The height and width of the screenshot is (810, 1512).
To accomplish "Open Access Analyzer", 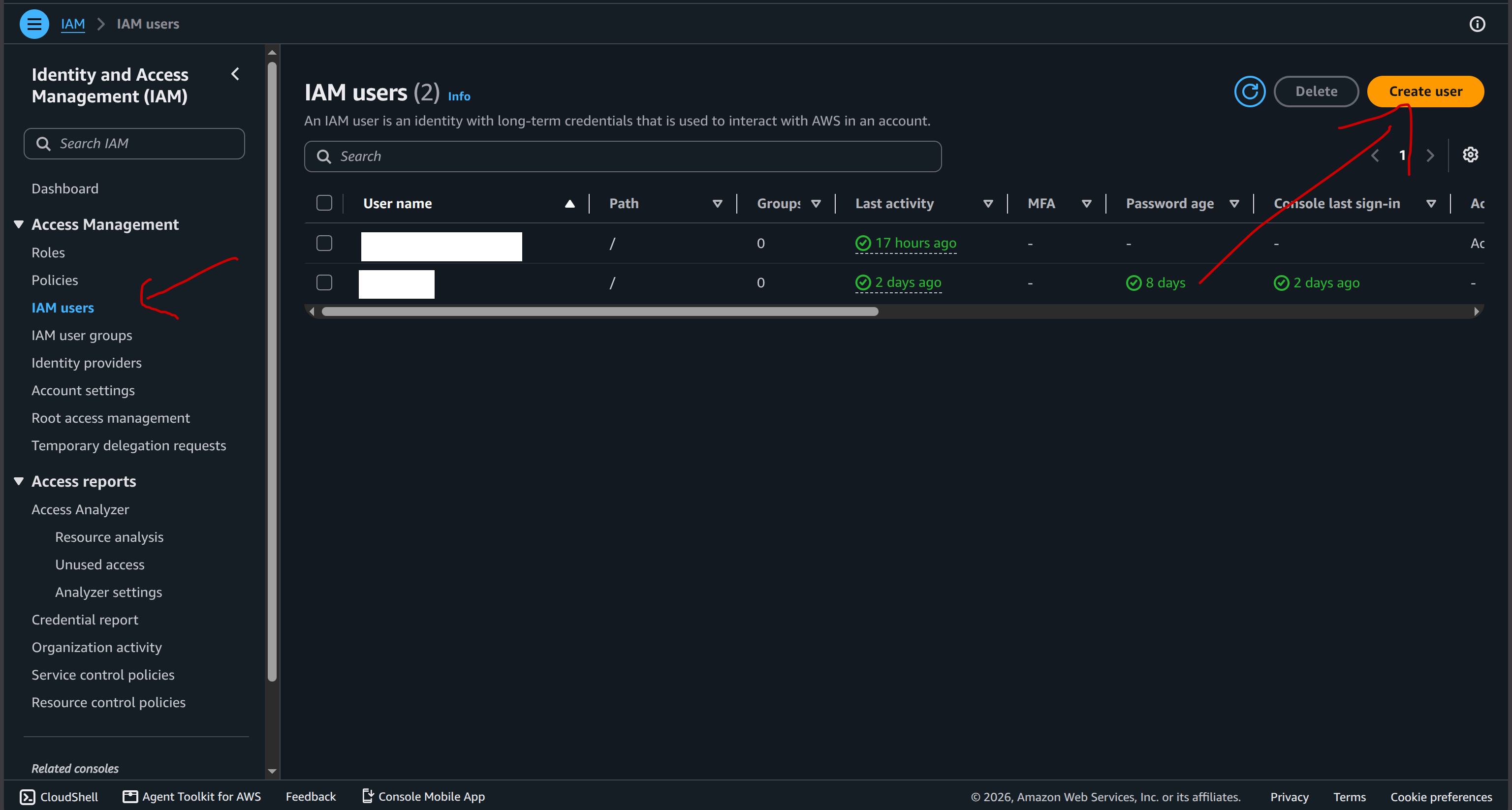I will coord(80,510).
